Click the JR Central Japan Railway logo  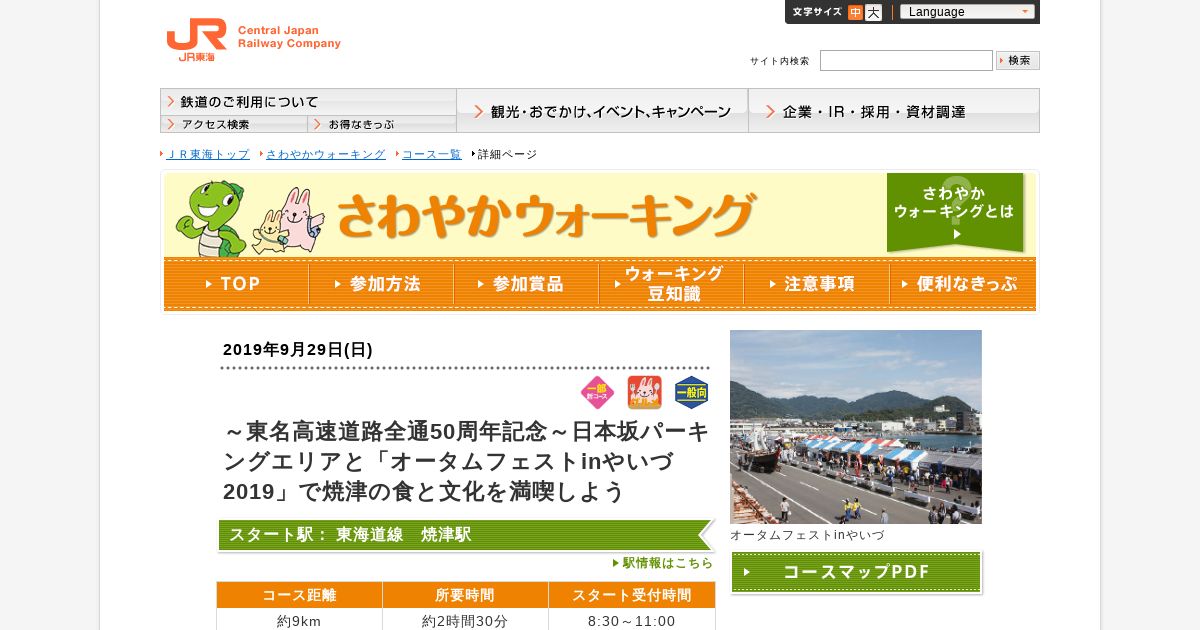(x=253, y=40)
